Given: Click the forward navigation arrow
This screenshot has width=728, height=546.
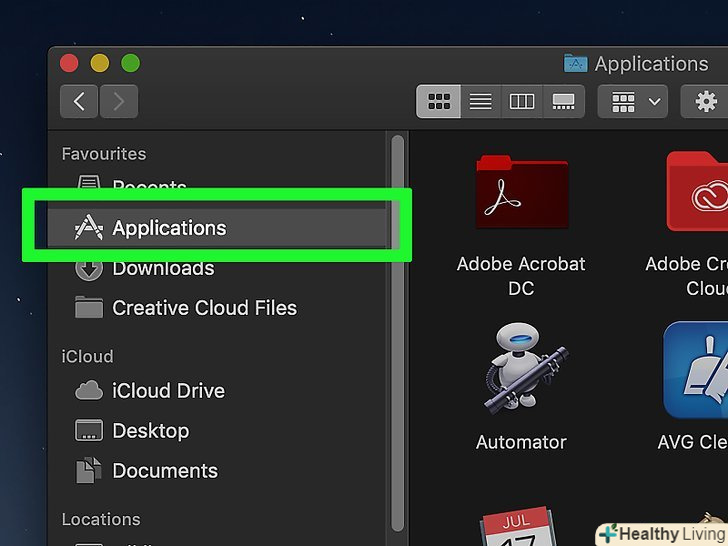Looking at the screenshot, I should pos(119,101).
